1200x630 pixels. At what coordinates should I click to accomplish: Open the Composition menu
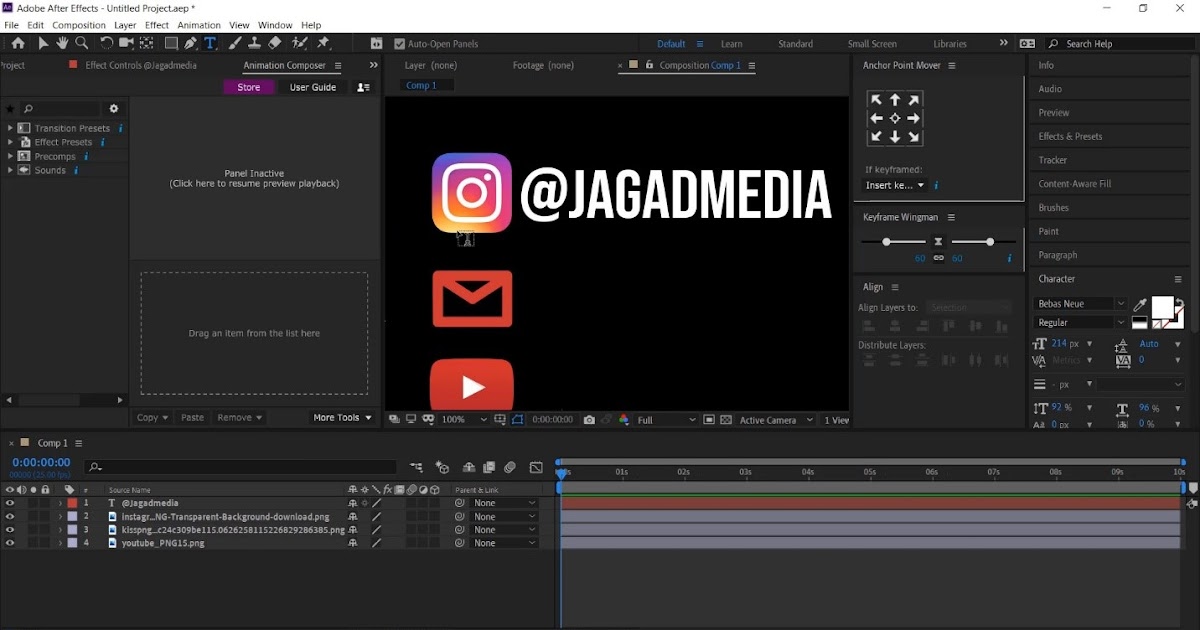(78, 25)
